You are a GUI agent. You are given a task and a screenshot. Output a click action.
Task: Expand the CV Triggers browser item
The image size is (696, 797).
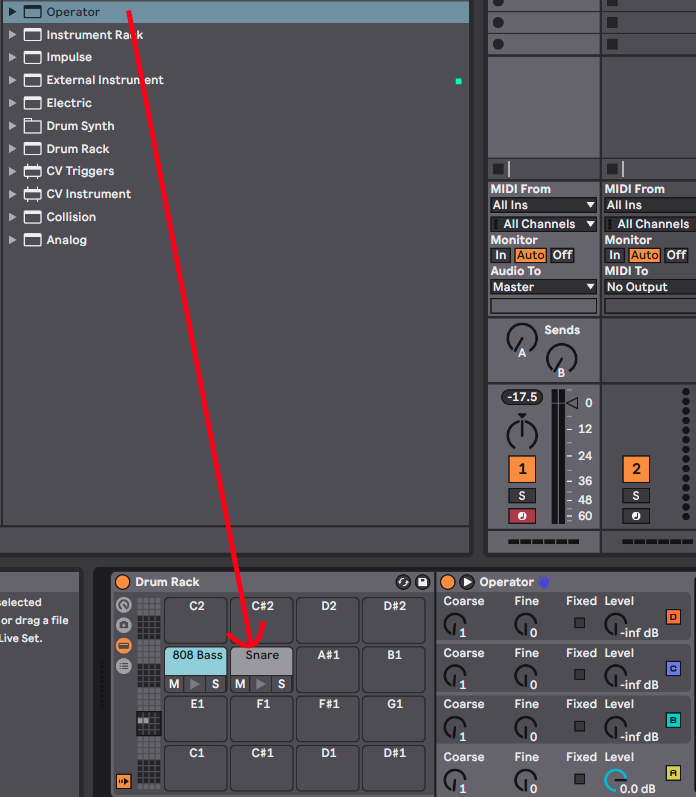tap(12, 171)
